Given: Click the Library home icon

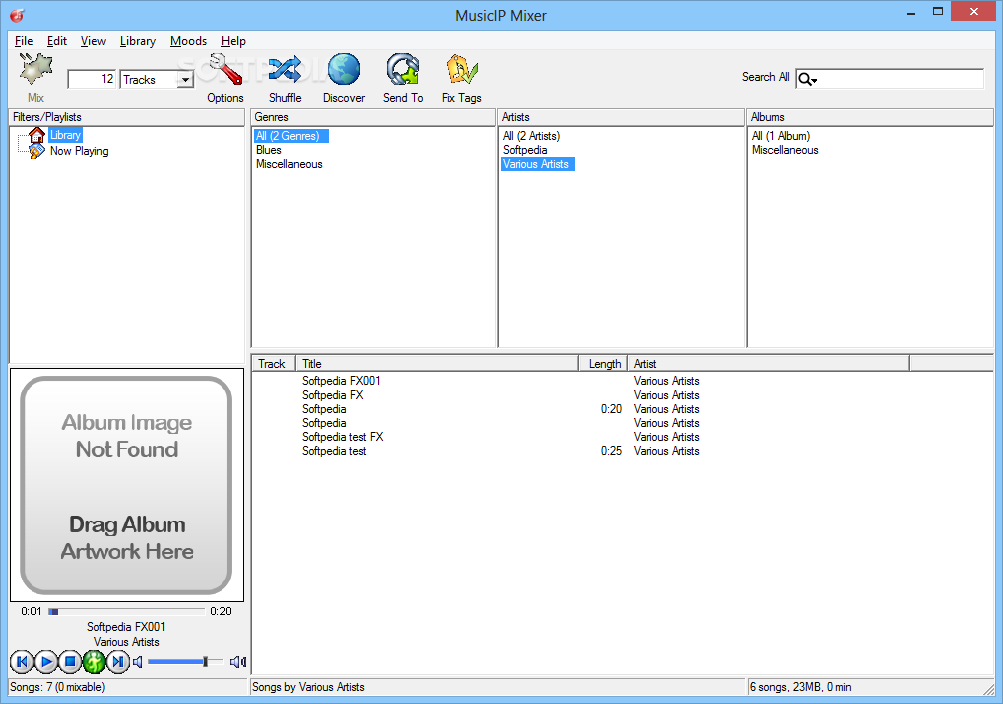Looking at the screenshot, I should (x=37, y=135).
